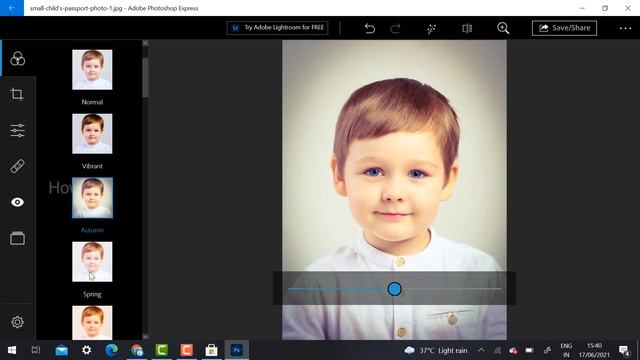This screenshot has width=640, height=360.
Task: Open the more options ellipsis menu
Action: [625, 28]
